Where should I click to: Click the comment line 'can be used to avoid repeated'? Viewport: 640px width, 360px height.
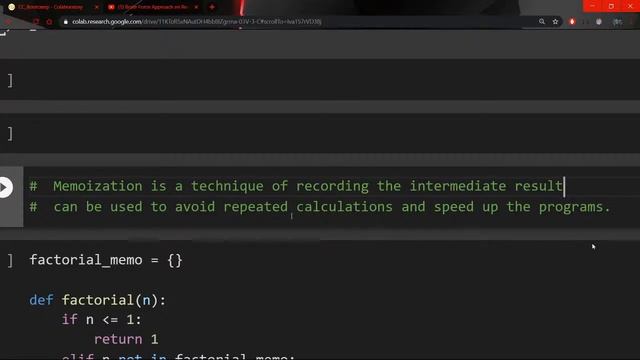[320, 207]
